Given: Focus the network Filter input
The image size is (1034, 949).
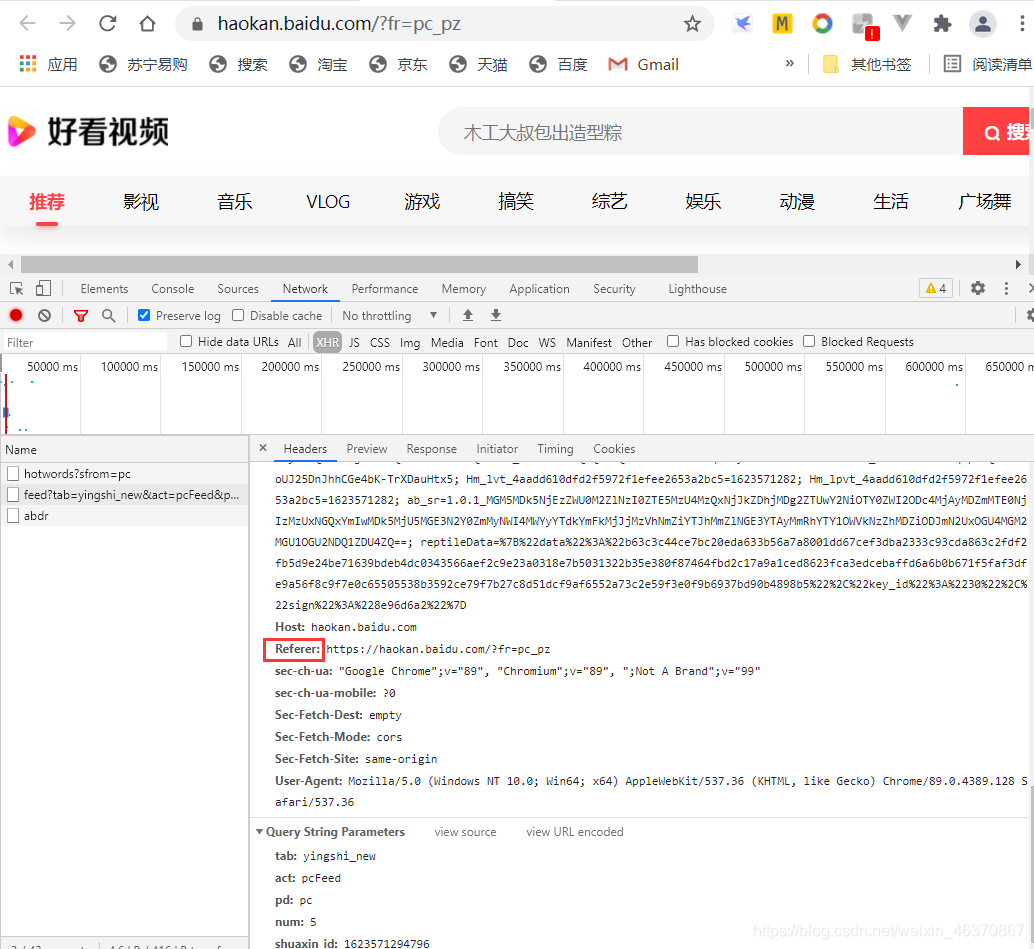Looking at the screenshot, I should click(x=85, y=342).
